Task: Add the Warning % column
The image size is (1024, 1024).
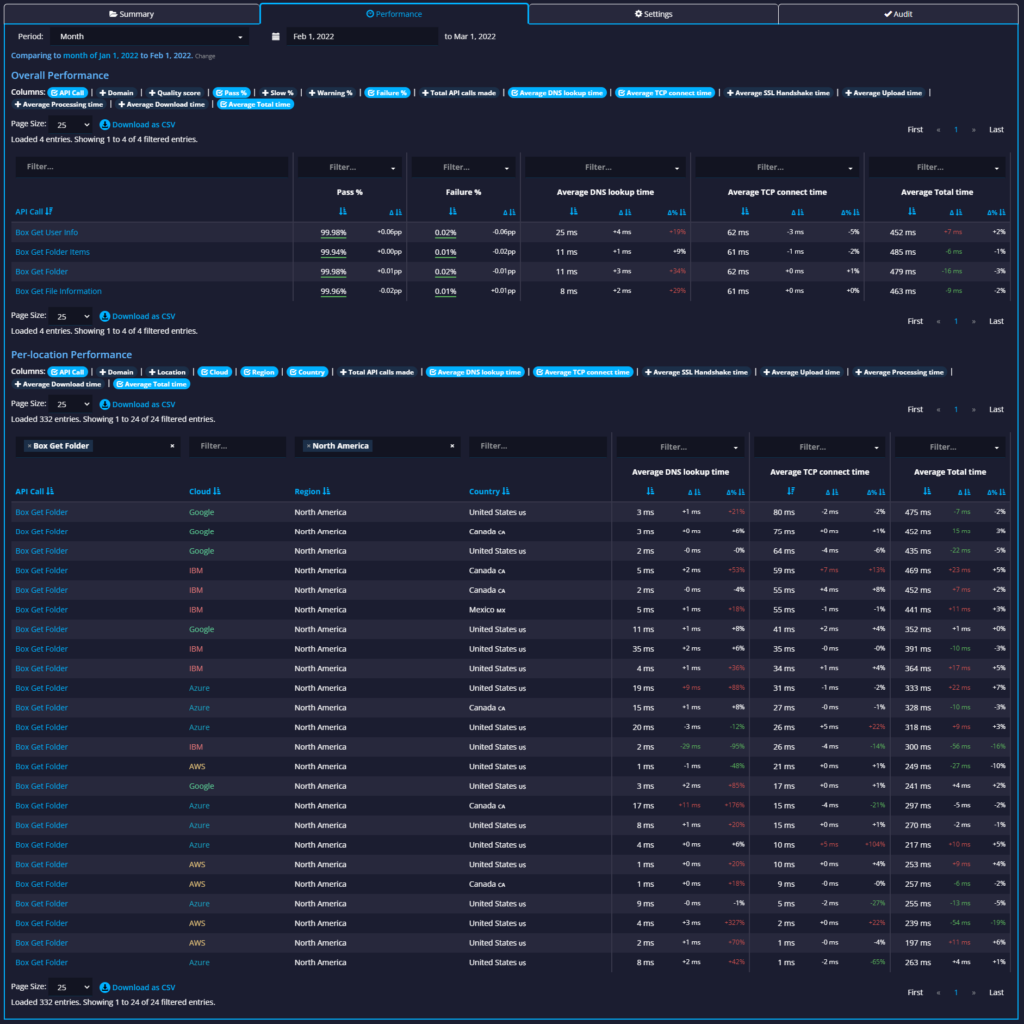Action: point(330,93)
